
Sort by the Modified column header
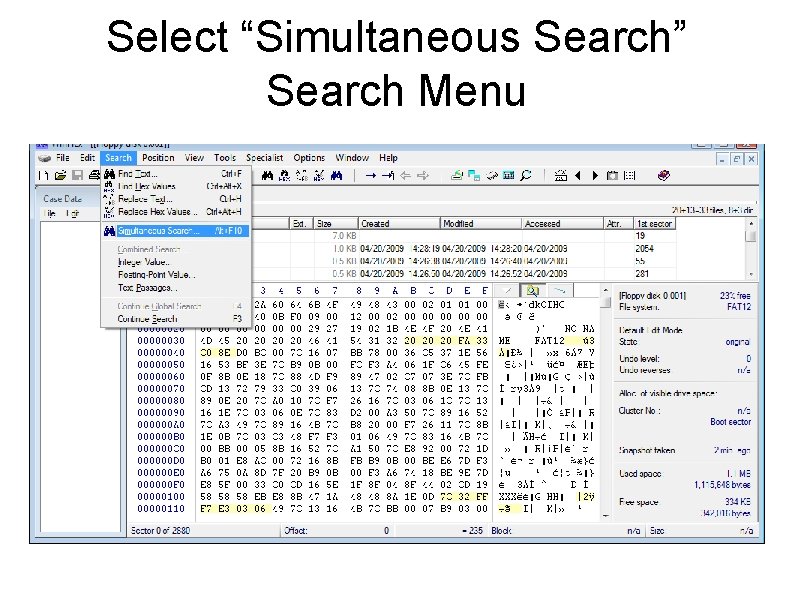click(x=481, y=224)
